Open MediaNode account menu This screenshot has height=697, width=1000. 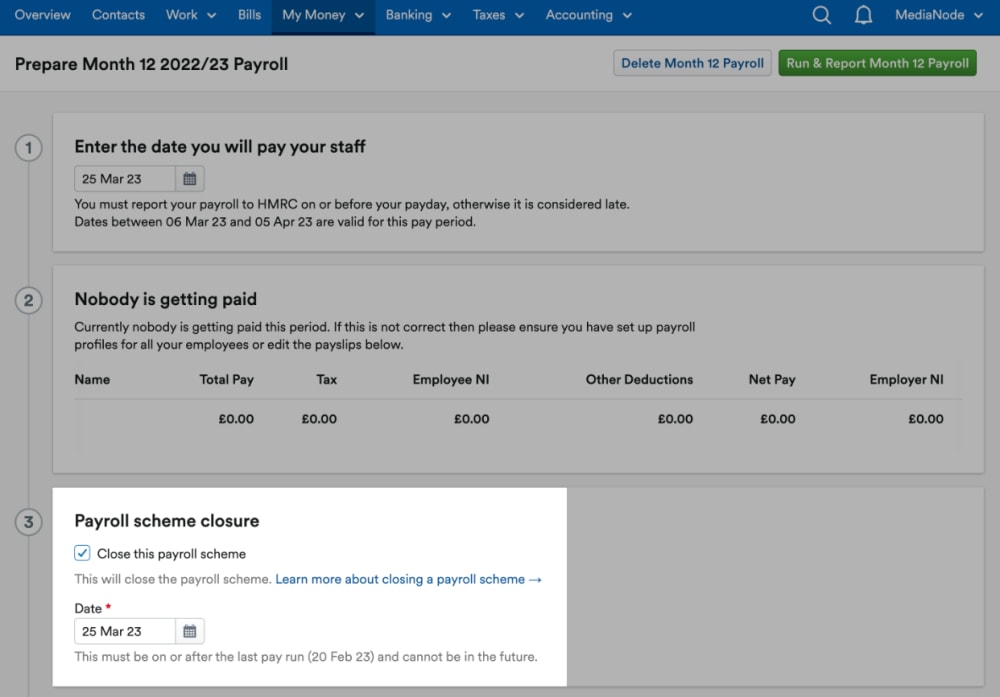pos(938,15)
